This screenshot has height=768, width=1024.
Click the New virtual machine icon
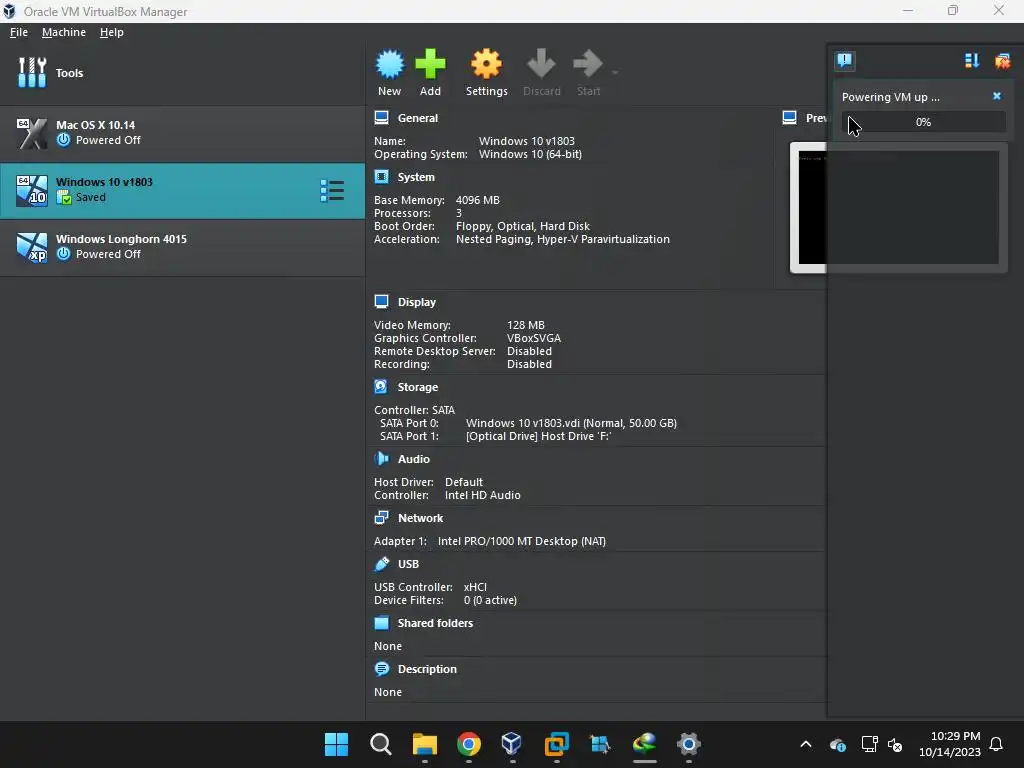(x=390, y=65)
